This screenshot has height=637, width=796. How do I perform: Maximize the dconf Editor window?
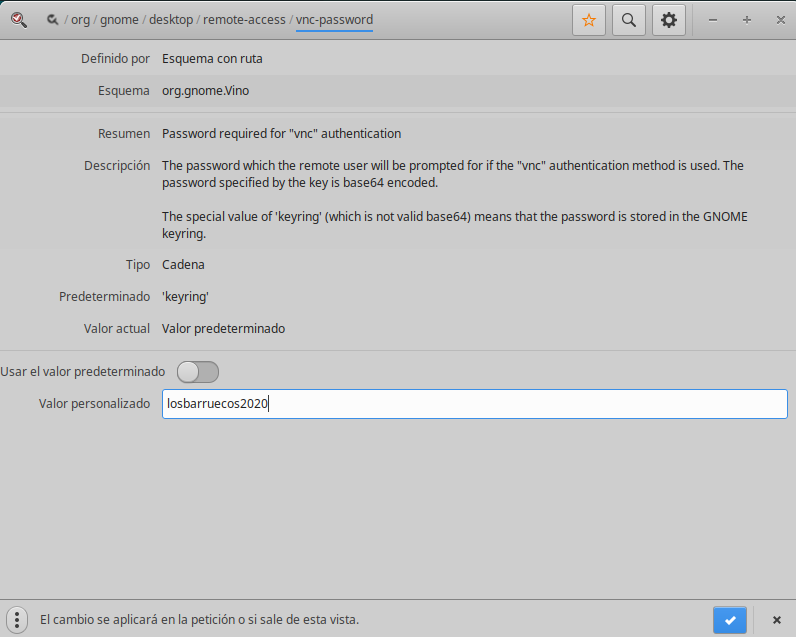coord(747,20)
